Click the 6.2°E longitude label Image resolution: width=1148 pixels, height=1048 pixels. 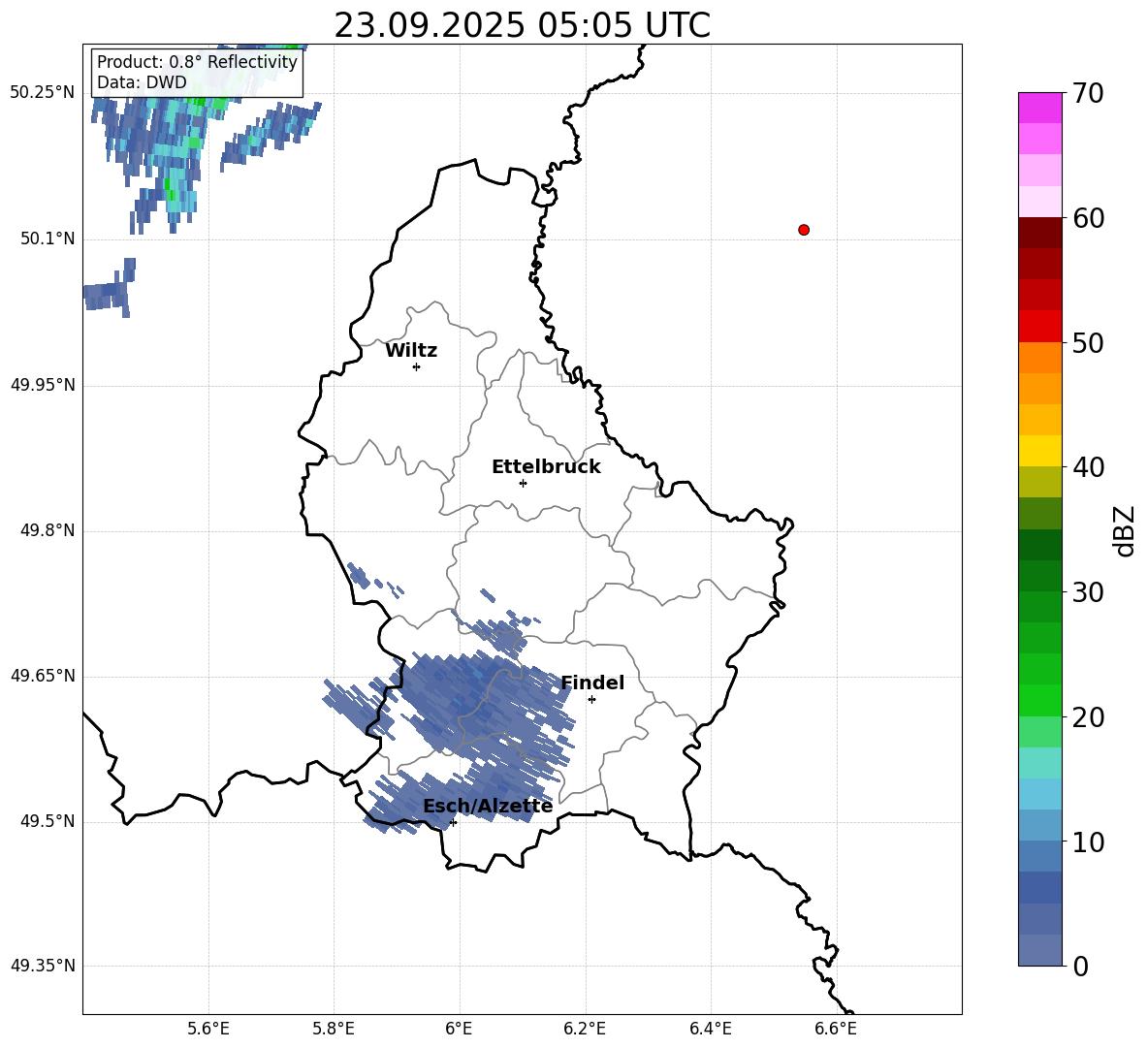585,1029
